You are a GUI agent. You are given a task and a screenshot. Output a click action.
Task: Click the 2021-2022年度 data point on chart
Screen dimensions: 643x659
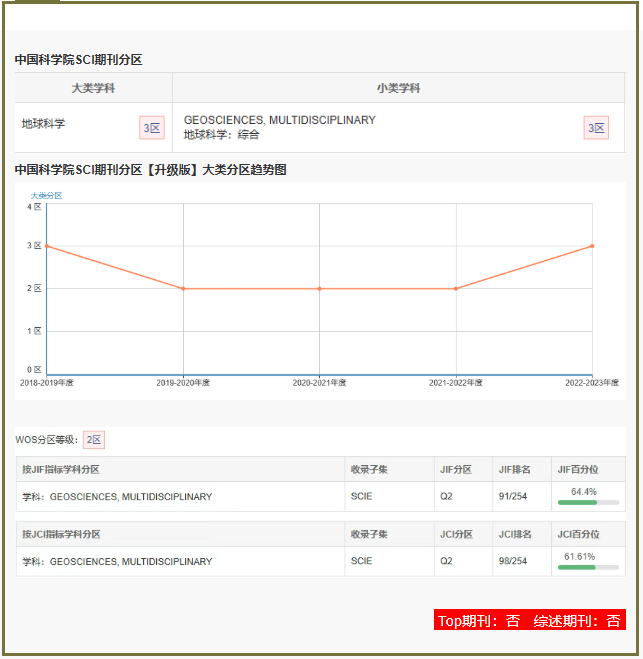[456, 289]
